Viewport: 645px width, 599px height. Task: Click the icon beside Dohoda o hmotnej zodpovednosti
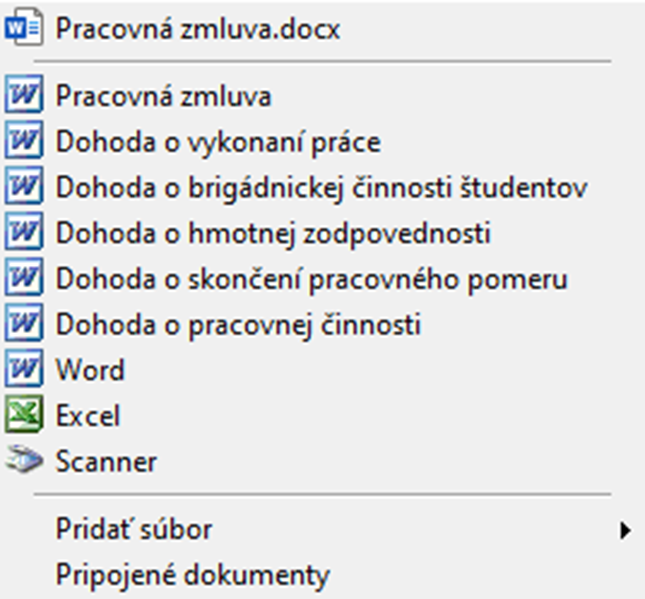(x=23, y=231)
